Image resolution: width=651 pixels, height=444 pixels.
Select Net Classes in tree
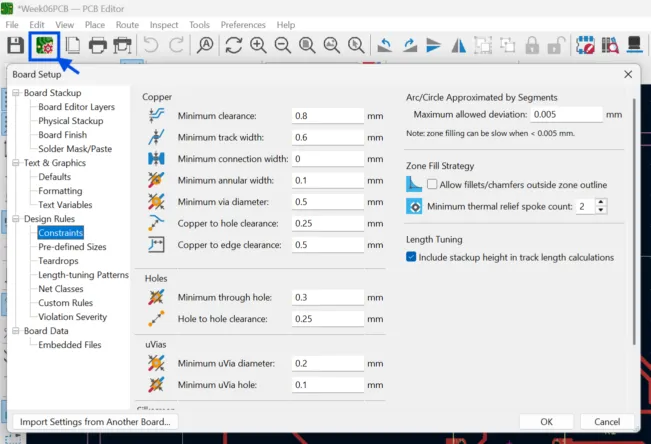[x=61, y=289]
